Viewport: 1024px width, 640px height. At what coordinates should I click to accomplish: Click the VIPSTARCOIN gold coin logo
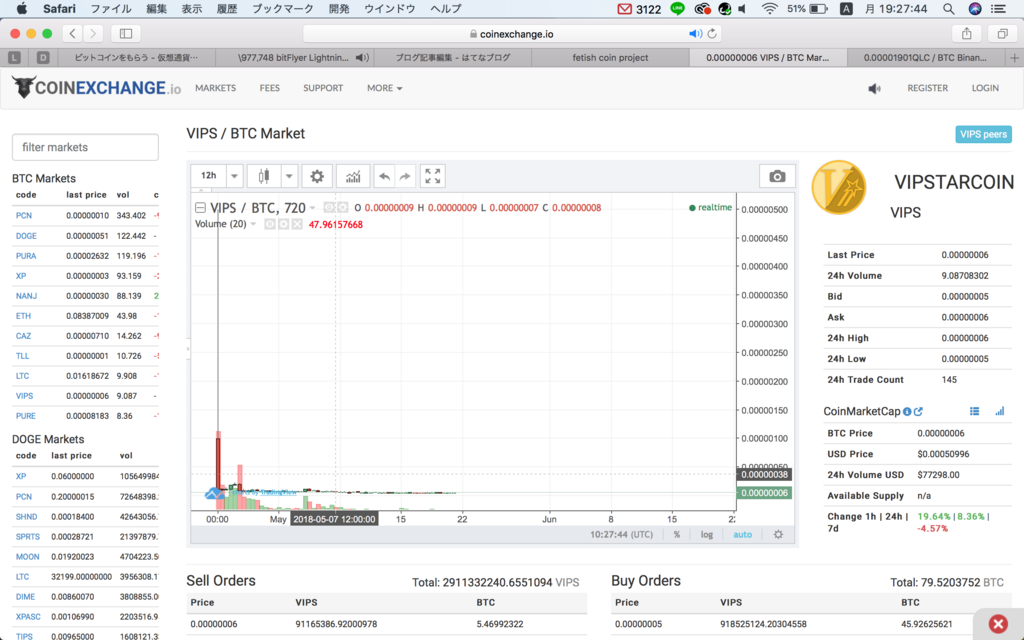pyautogui.click(x=839, y=188)
